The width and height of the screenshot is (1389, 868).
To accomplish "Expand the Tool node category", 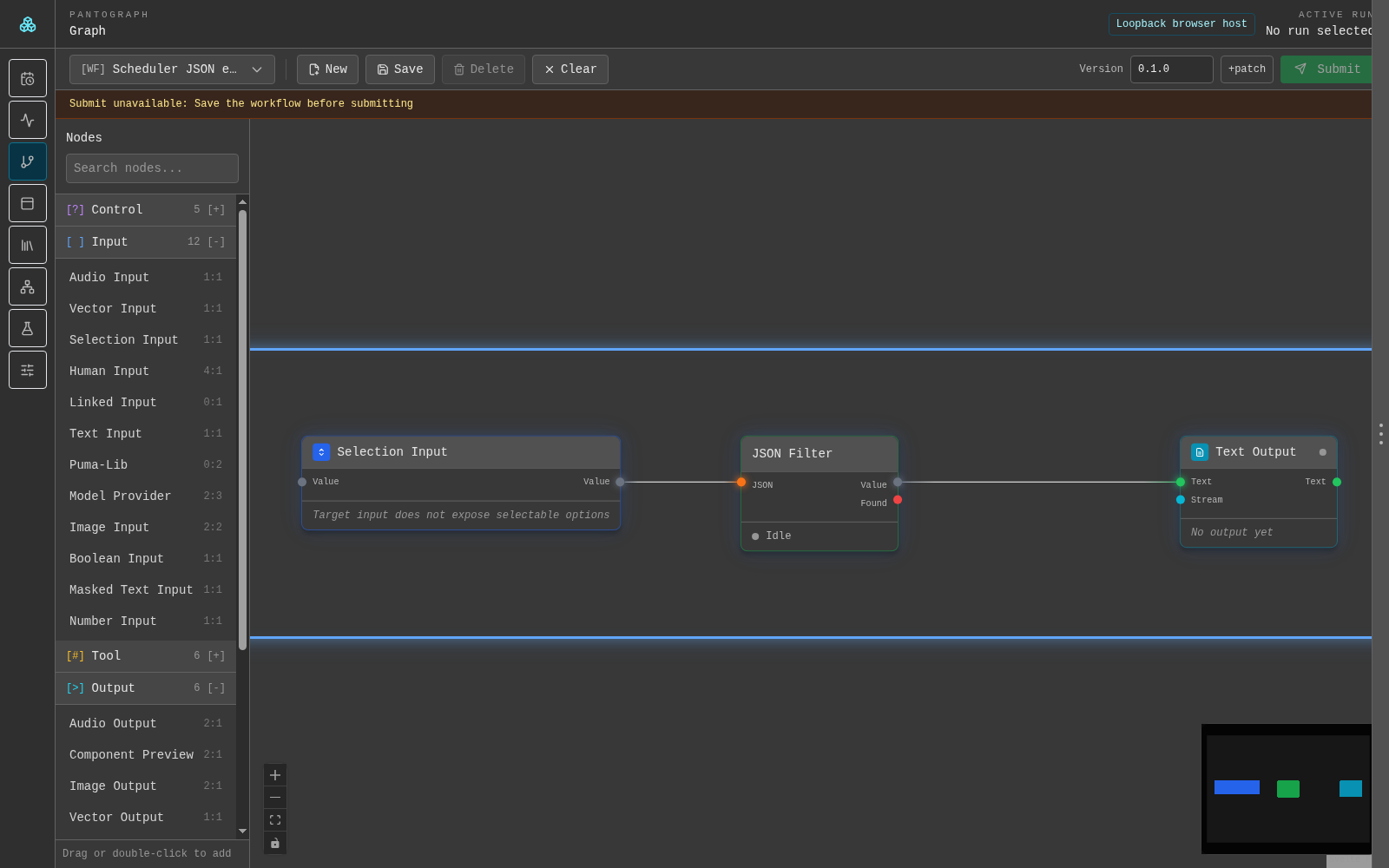I will tap(146, 656).
